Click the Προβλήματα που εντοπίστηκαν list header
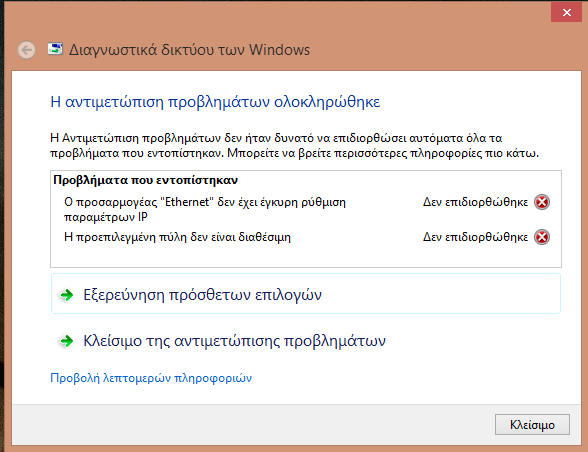Image resolution: width=588 pixels, height=452 pixels. 146,180
